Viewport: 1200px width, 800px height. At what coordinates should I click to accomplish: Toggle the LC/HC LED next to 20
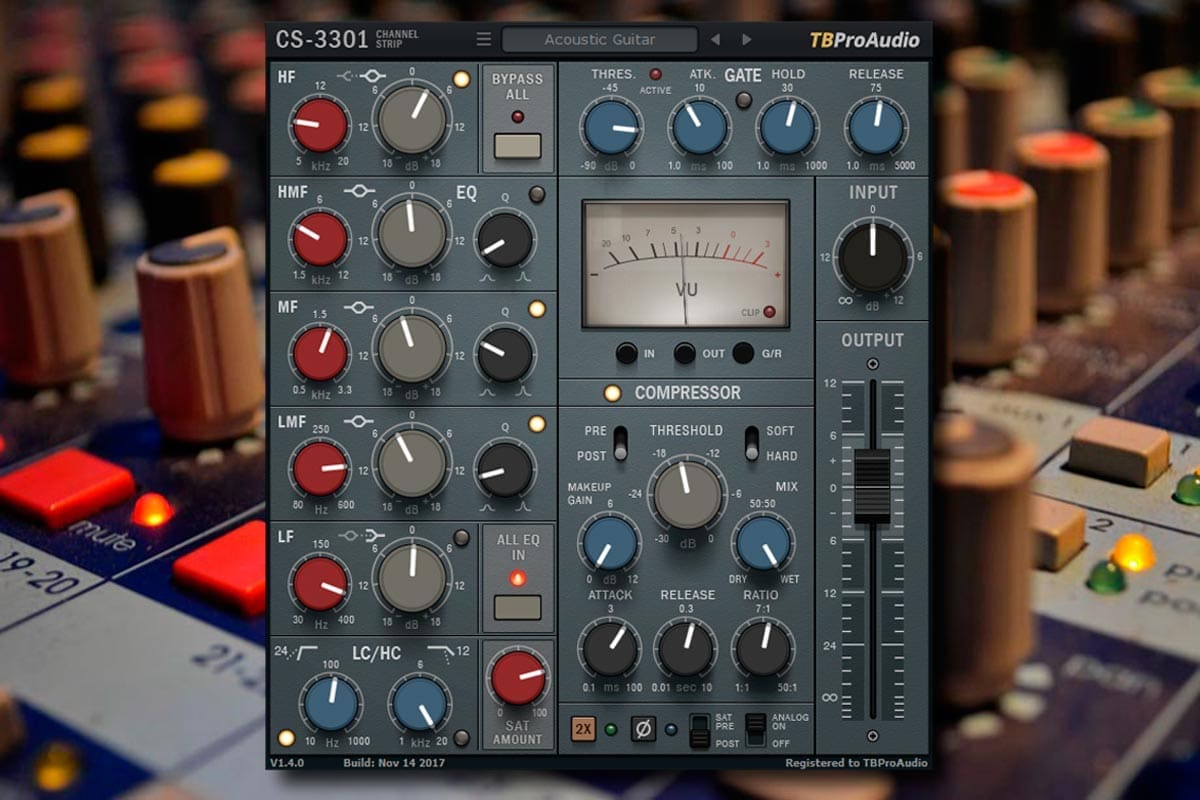point(461,738)
